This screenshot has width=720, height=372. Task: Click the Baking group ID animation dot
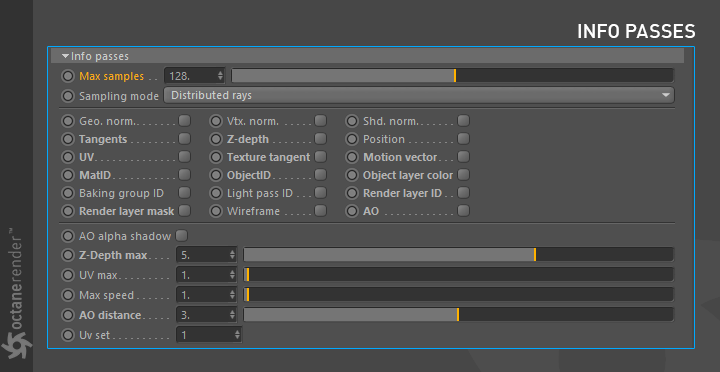click(68, 193)
